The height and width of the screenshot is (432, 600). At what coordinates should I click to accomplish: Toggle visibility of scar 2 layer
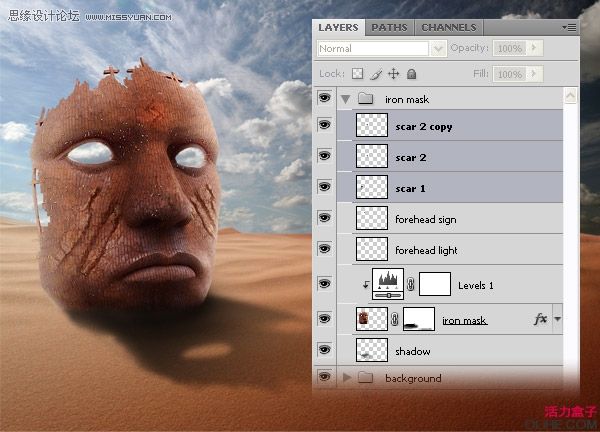pyautogui.click(x=324, y=156)
